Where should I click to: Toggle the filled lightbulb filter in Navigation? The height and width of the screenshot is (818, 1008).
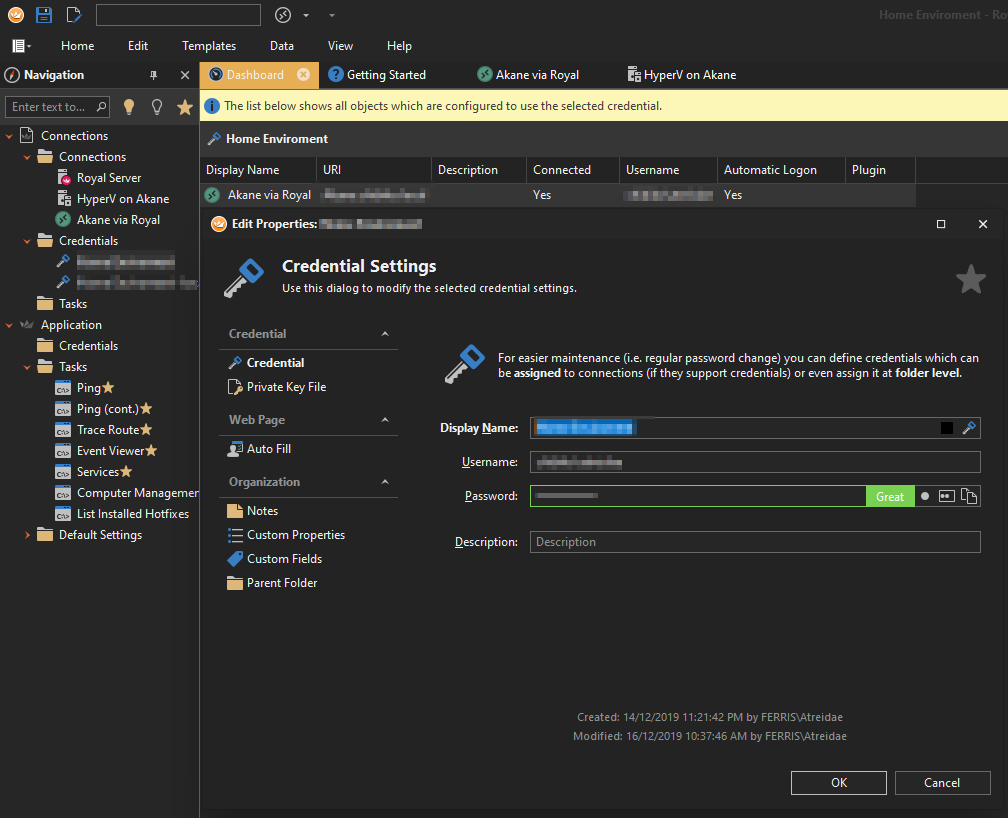pos(129,107)
